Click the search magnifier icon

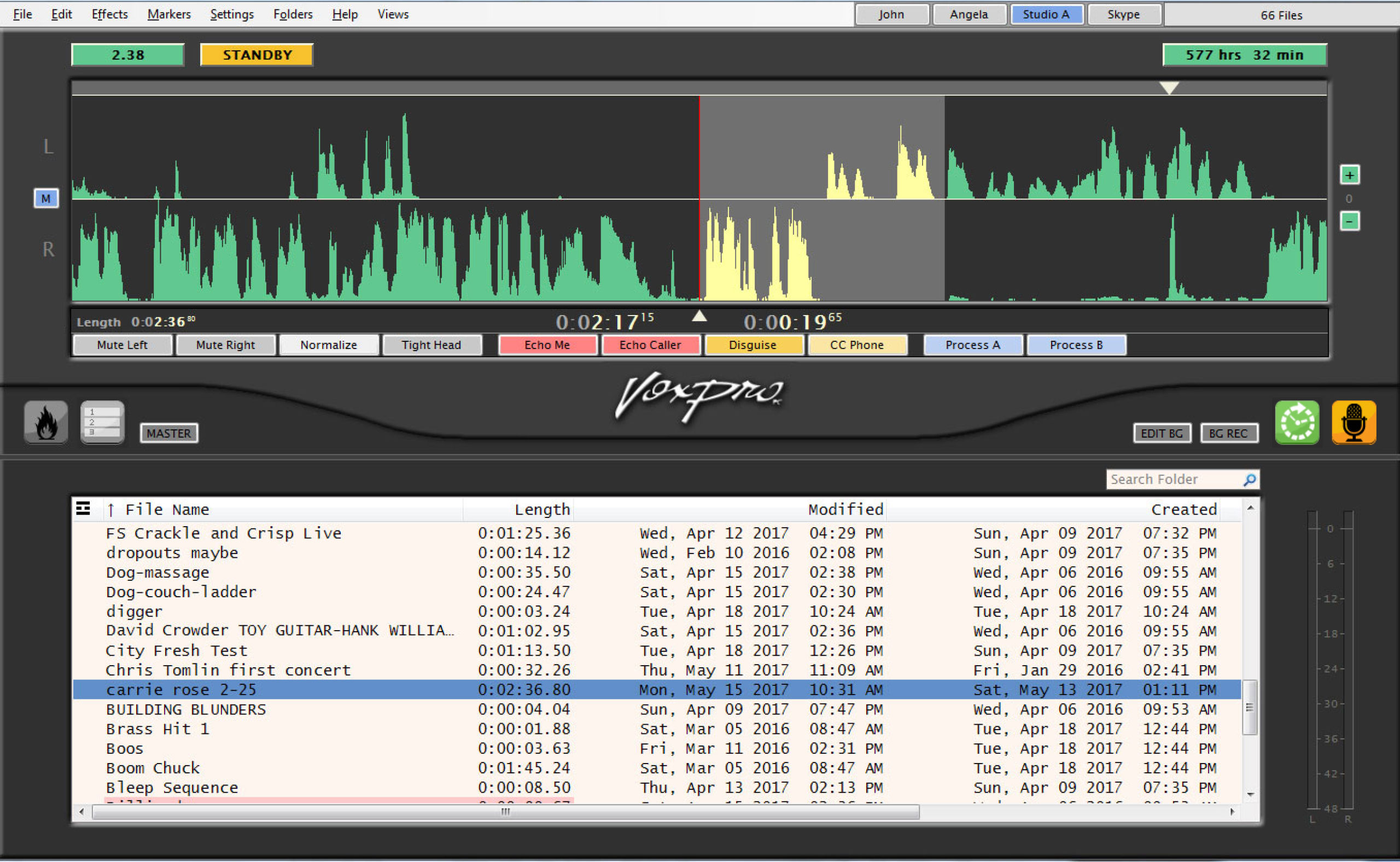coord(1250,480)
